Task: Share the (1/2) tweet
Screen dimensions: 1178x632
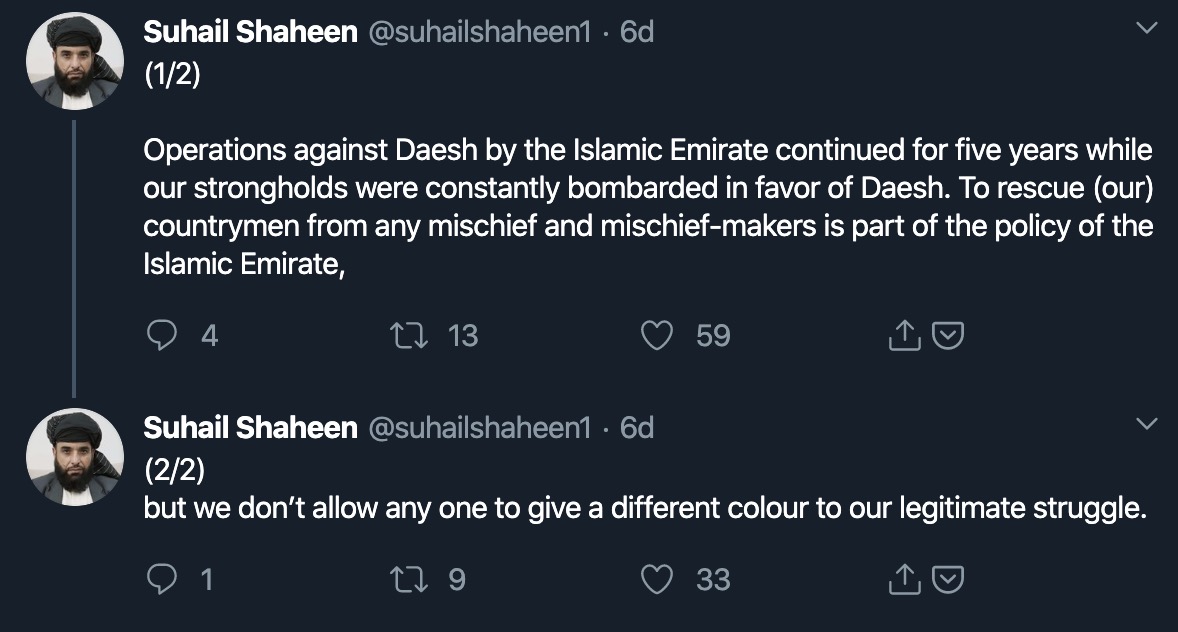Action: (902, 336)
